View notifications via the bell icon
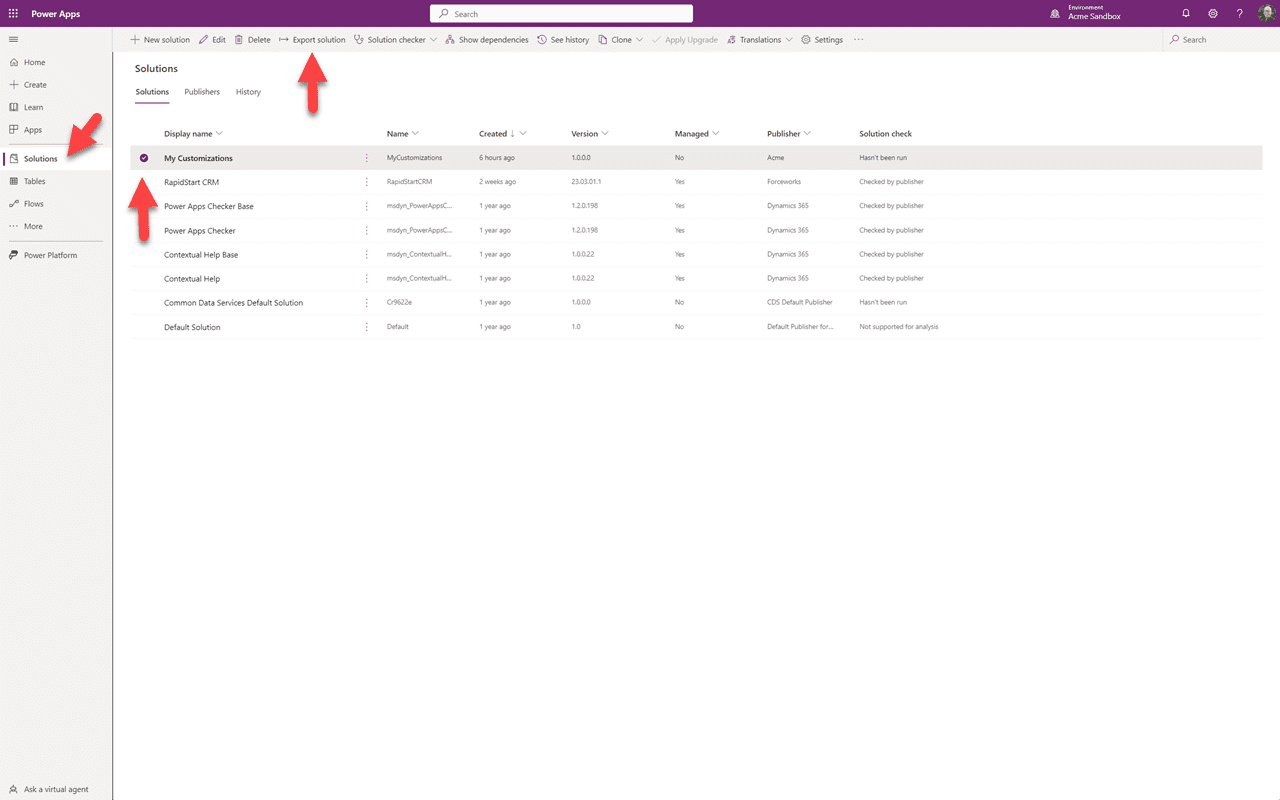The height and width of the screenshot is (800, 1280). click(x=1186, y=13)
